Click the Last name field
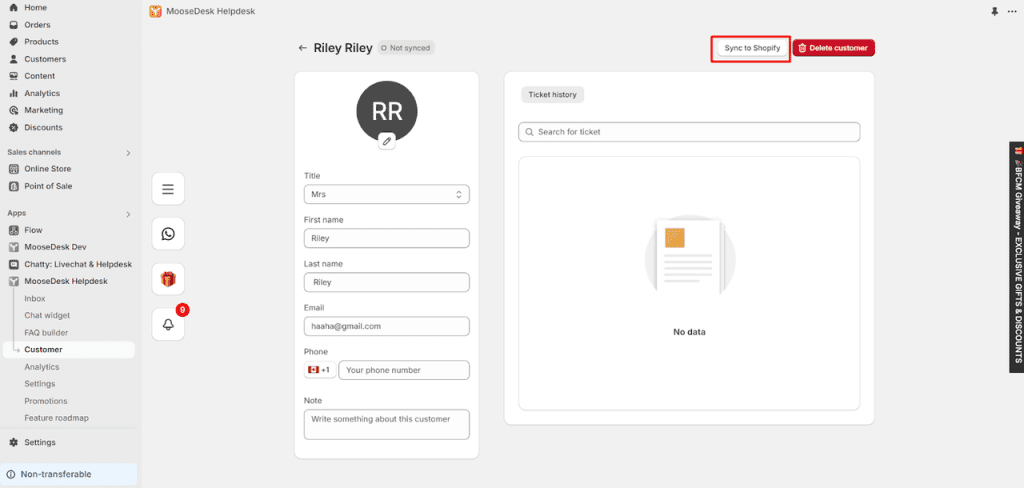The width and height of the screenshot is (1024, 488). tap(387, 282)
